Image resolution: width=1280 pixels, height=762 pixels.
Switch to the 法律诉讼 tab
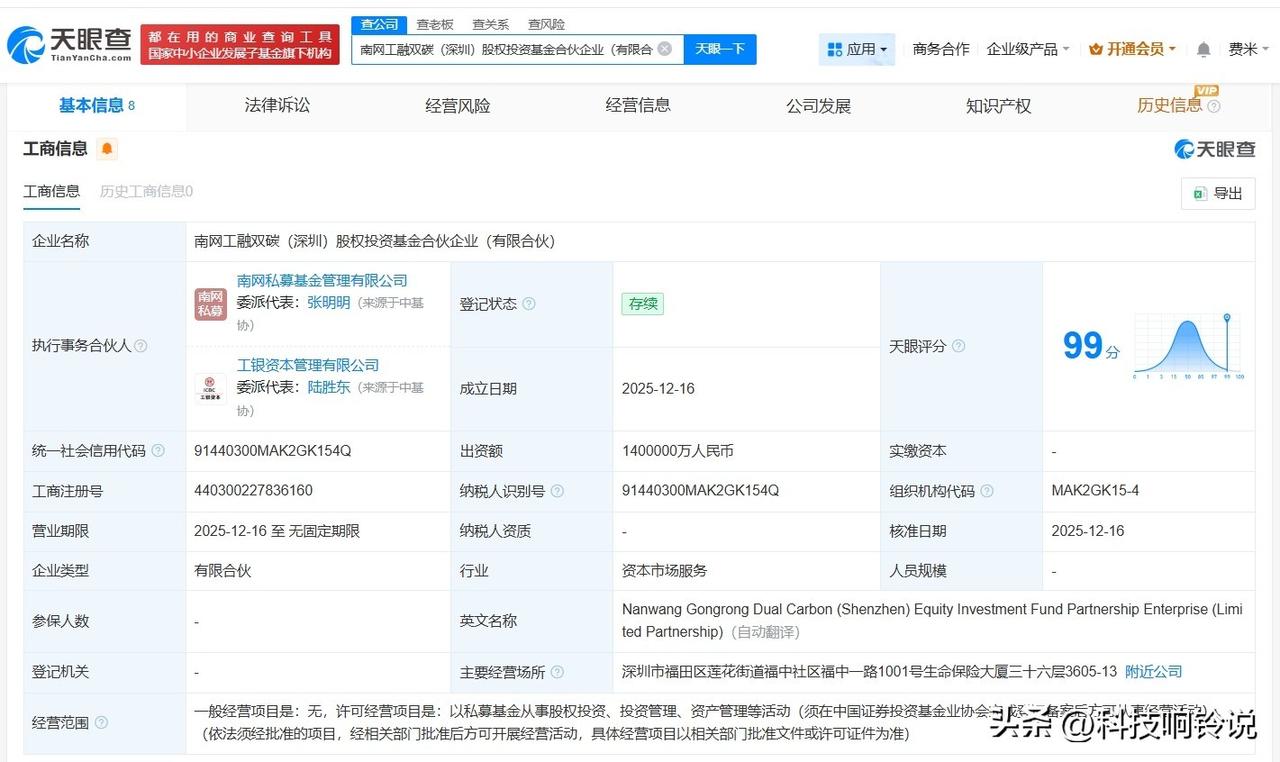(x=277, y=105)
